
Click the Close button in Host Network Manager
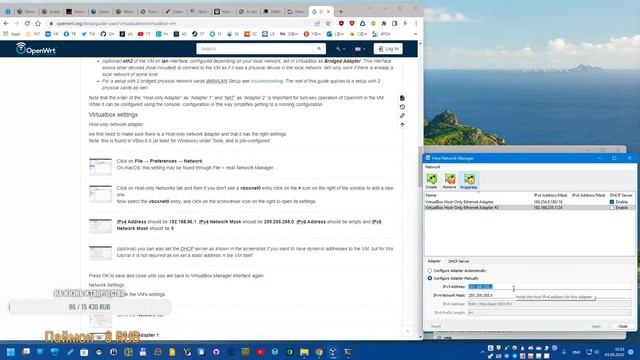tap(622, 326)
